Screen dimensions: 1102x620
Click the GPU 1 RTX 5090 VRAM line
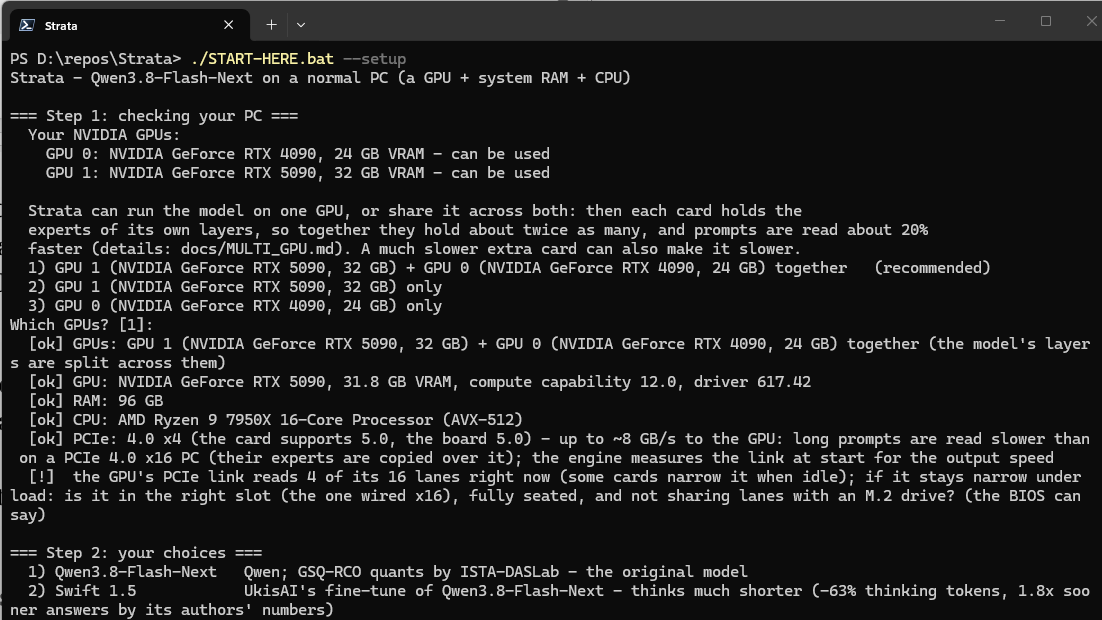(298, 173)
